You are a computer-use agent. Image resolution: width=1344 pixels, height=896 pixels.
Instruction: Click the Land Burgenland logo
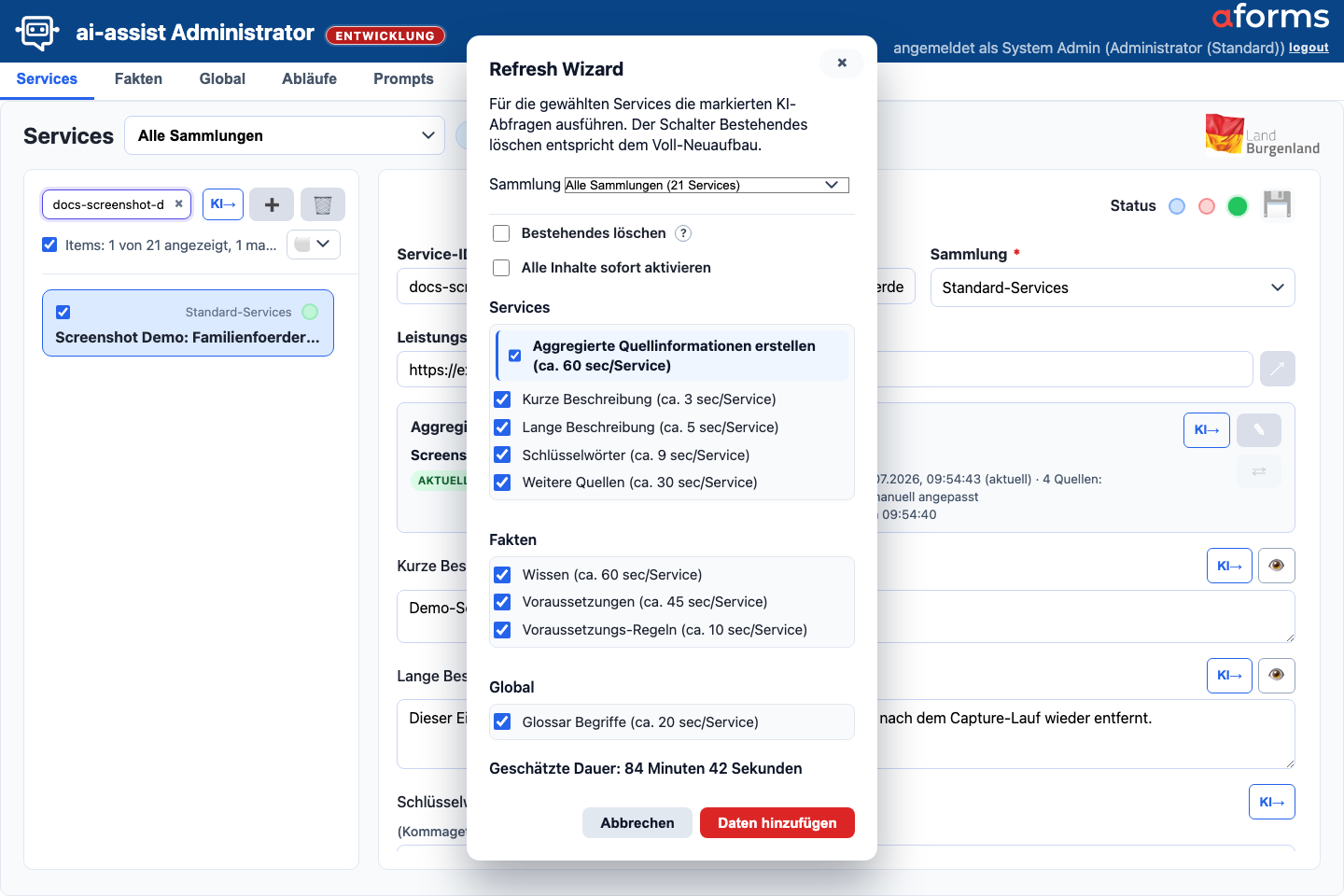tap(1262, 135)
